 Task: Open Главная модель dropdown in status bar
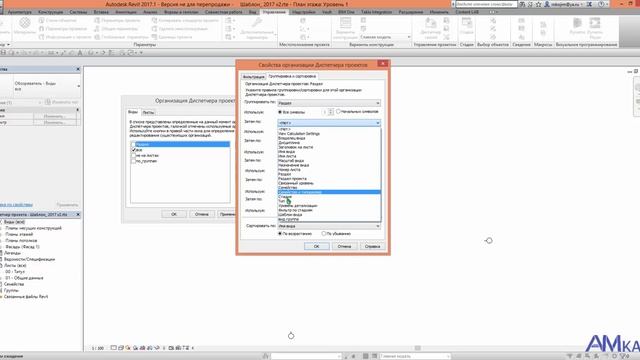point(415,356)
